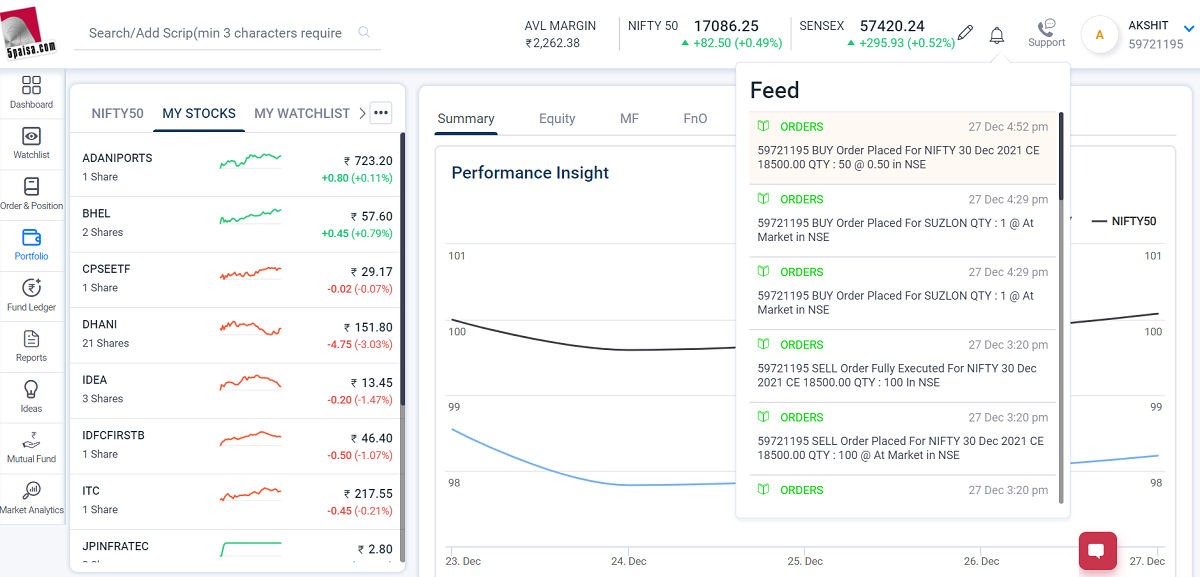The width and height of the screenshot is (1200, 577).
Task: Expand the account dropdown arrow
Action: coord(1189,30)
